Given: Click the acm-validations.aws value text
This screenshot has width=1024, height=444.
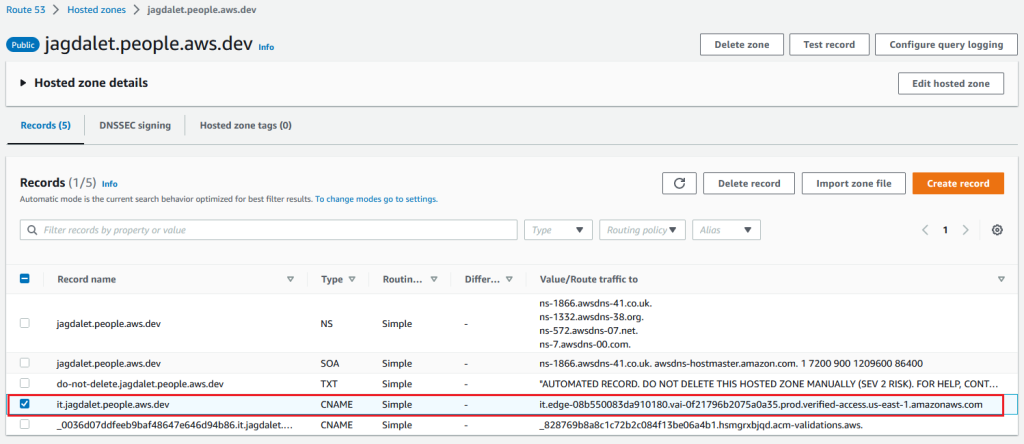Looking at the screenshot, I should click(x=701, y=424).
